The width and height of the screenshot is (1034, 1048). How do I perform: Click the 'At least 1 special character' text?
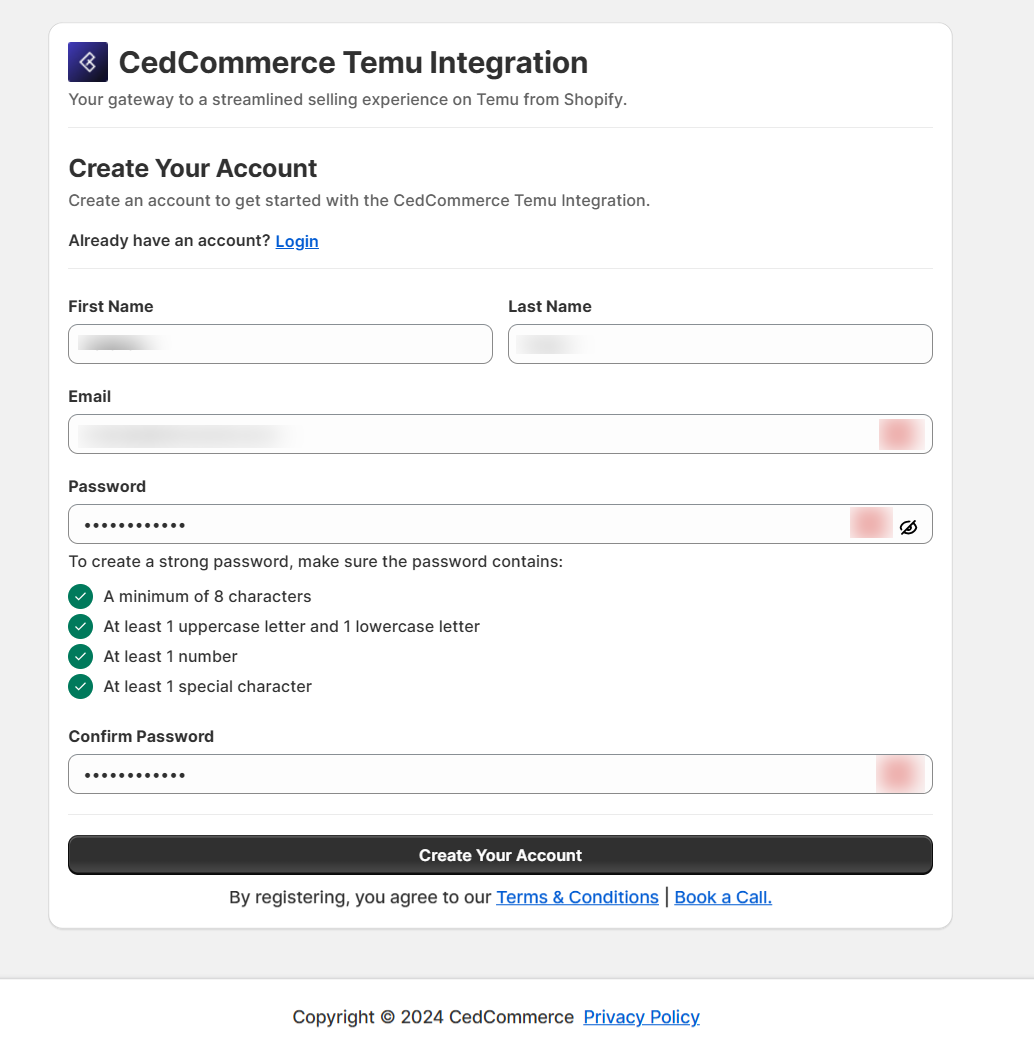point(207,686)
